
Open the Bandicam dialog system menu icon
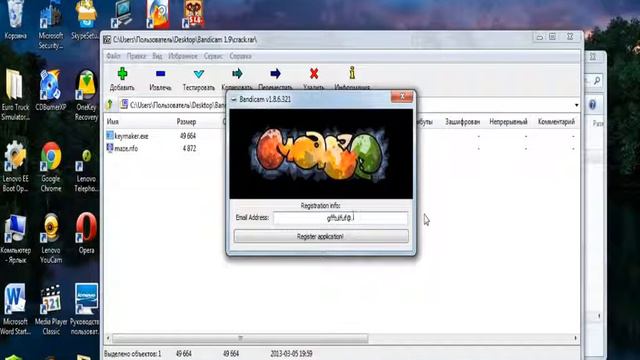234,100
